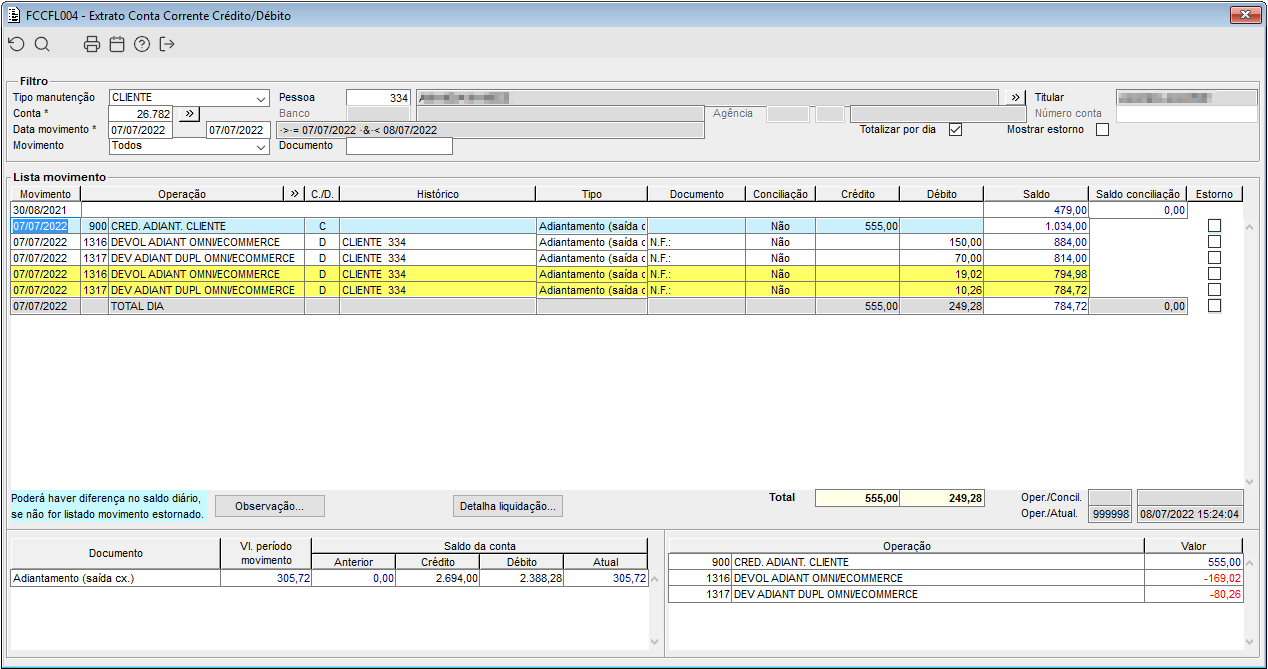The width and height of the screenshot is (1268, 669).
Task: Click the refresh/undo arrow toolbar icon
Action: coord(16,44)
